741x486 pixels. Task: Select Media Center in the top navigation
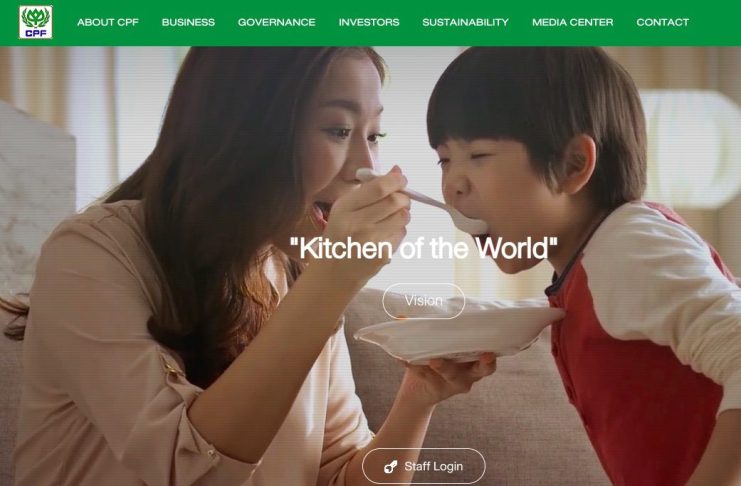573,22
